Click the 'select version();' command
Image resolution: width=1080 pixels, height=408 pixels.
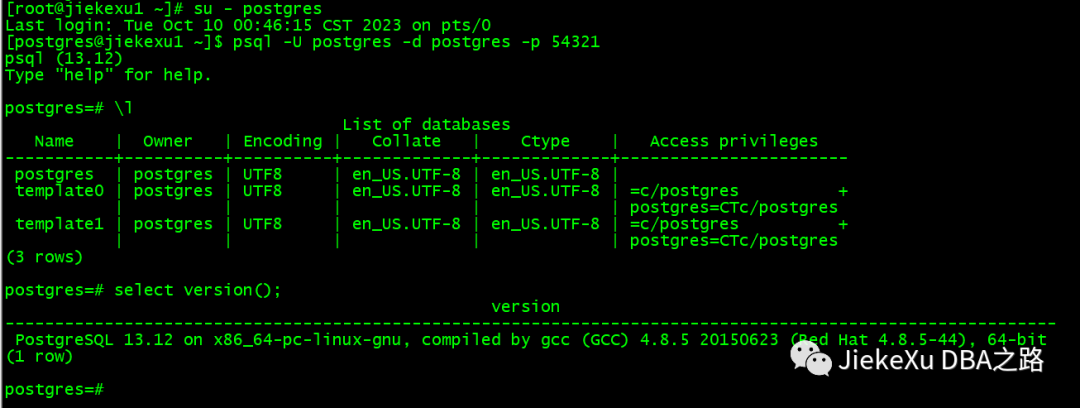198,290
